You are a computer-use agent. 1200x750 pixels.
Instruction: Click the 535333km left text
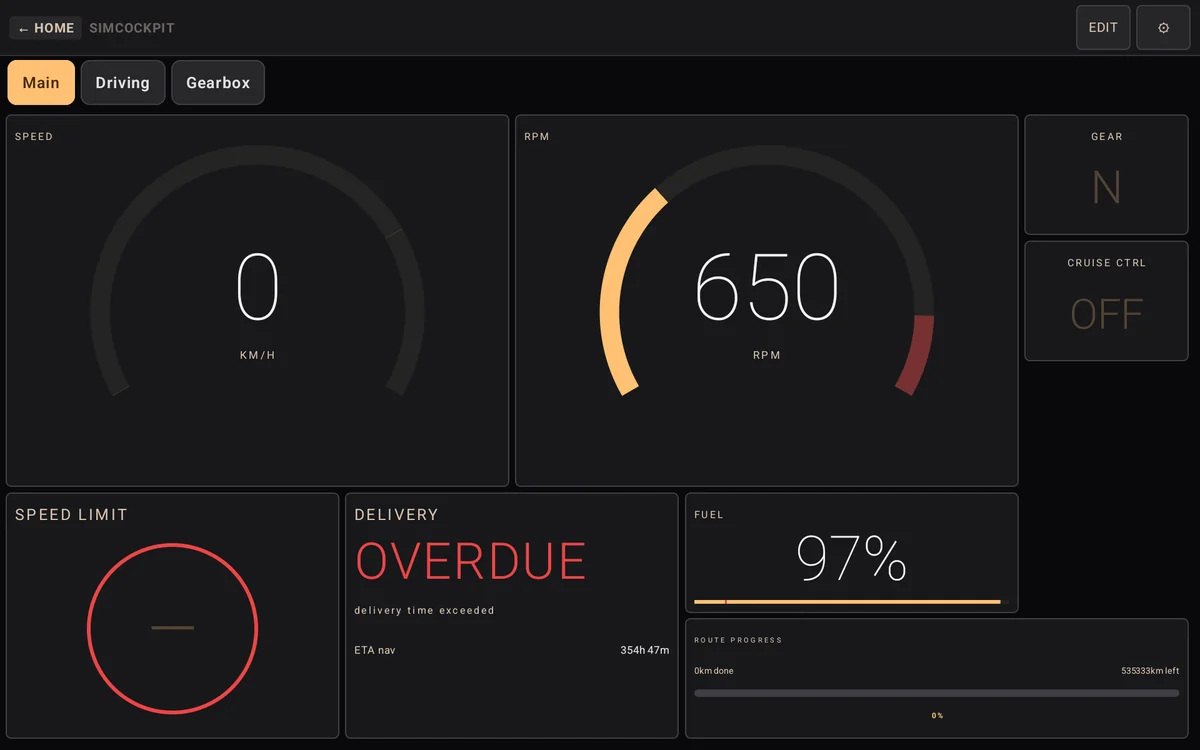(x=1150, y=671)
